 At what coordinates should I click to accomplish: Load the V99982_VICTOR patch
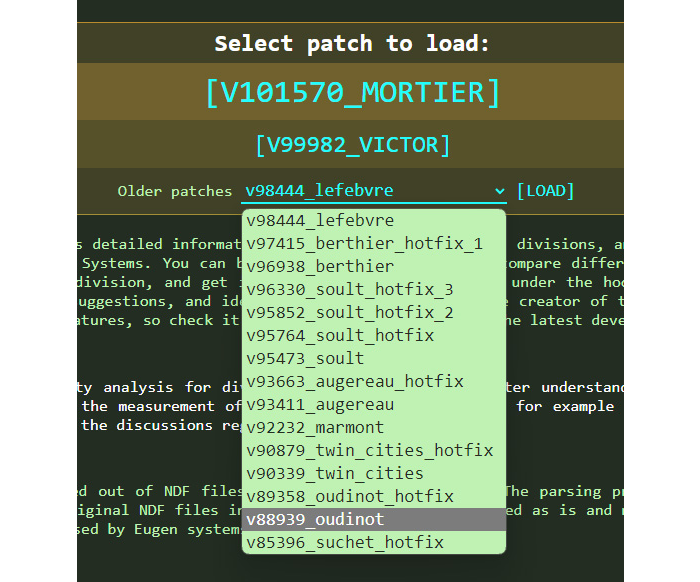pos(351,145)
